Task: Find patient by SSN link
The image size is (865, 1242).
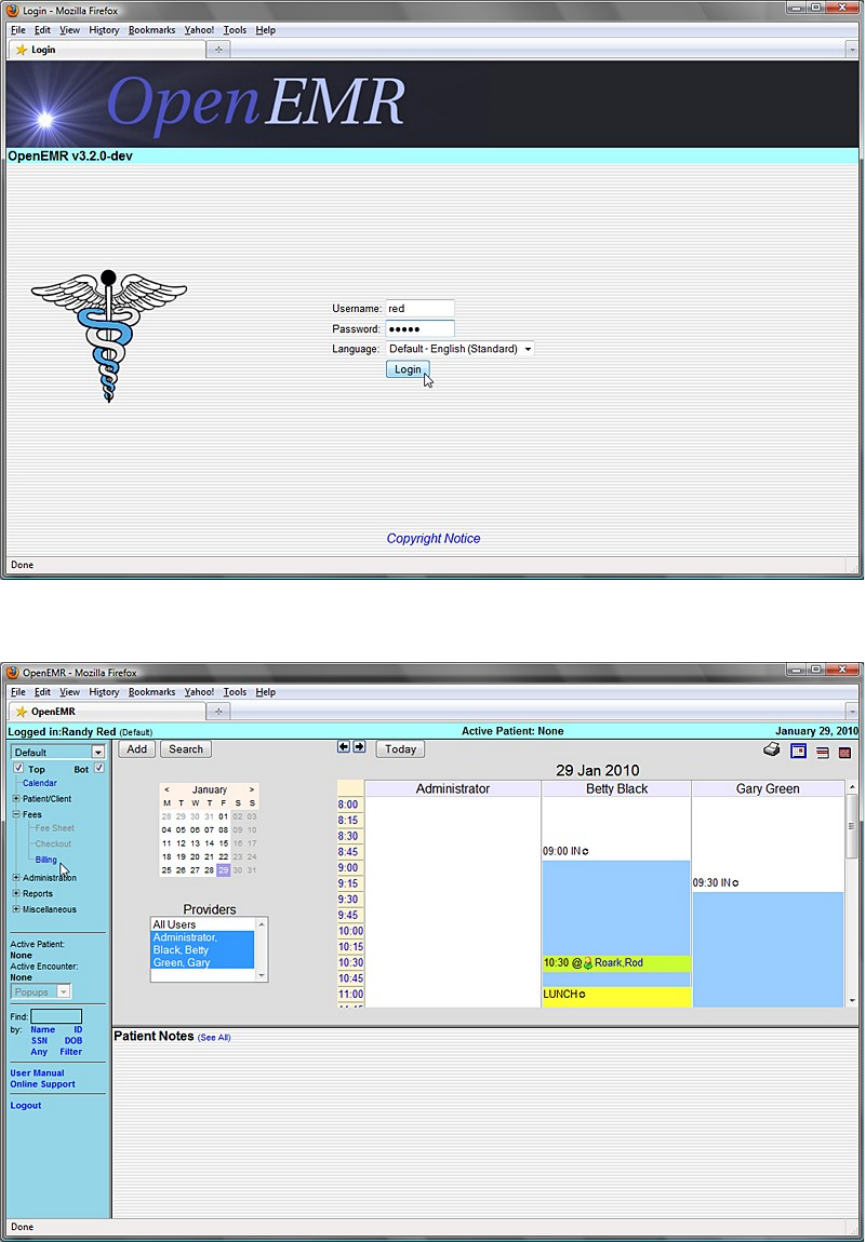Action: (x=39, y=1040)
